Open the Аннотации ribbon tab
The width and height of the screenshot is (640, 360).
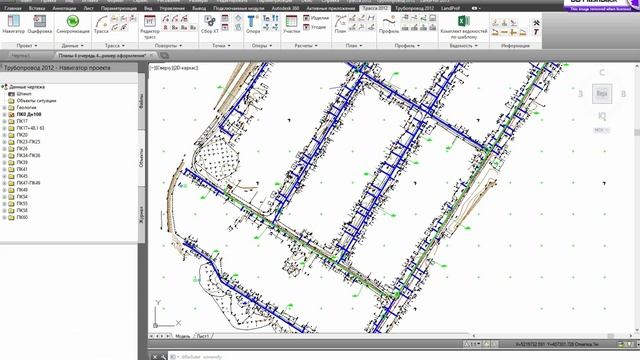(64, 8)
